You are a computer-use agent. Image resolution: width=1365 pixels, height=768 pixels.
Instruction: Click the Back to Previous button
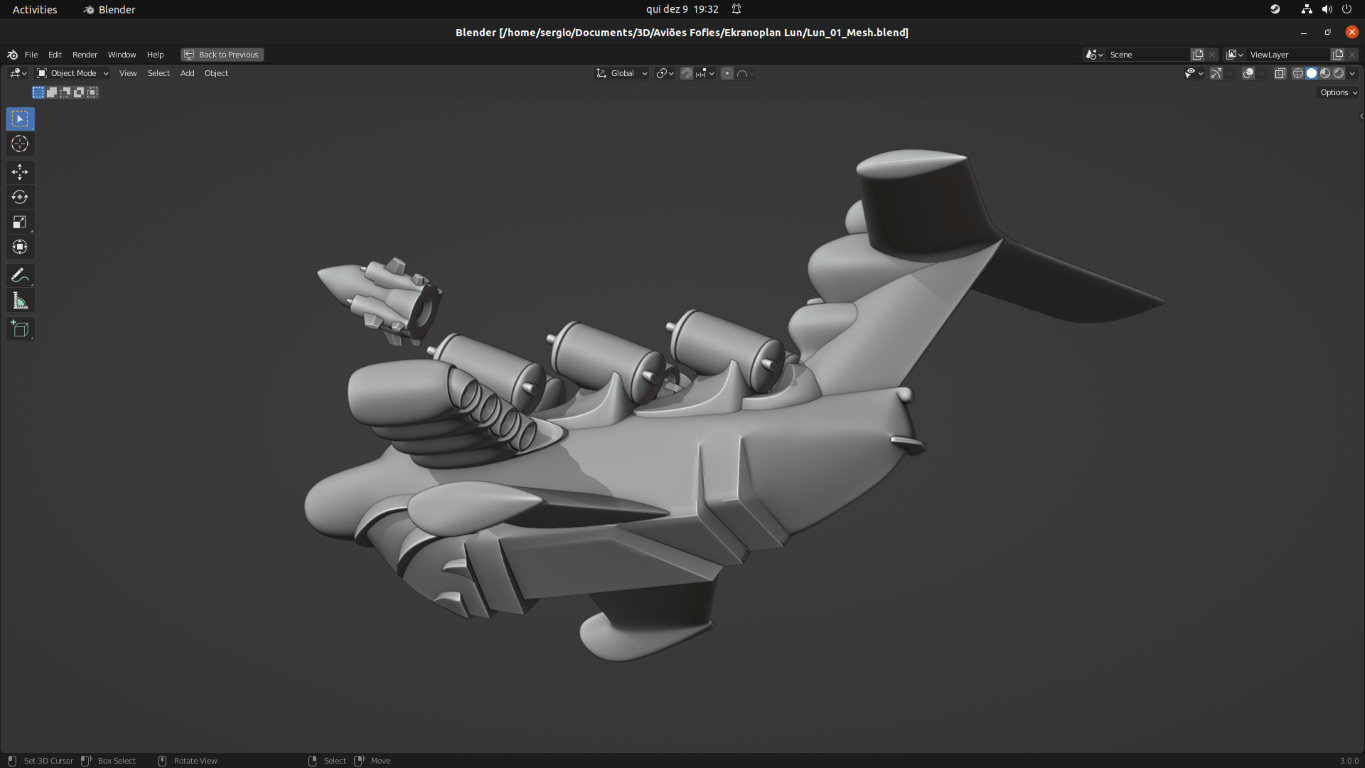222,55
